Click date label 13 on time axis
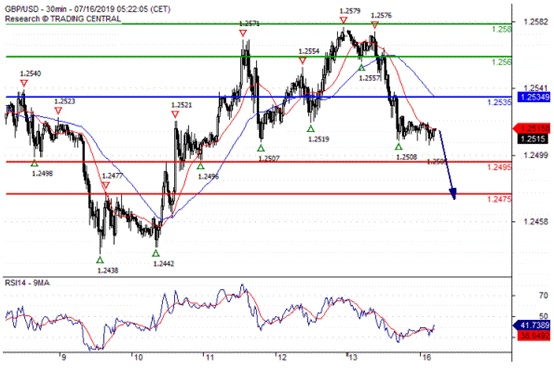Viewport: 554px width, 371px height. point(353,358)
